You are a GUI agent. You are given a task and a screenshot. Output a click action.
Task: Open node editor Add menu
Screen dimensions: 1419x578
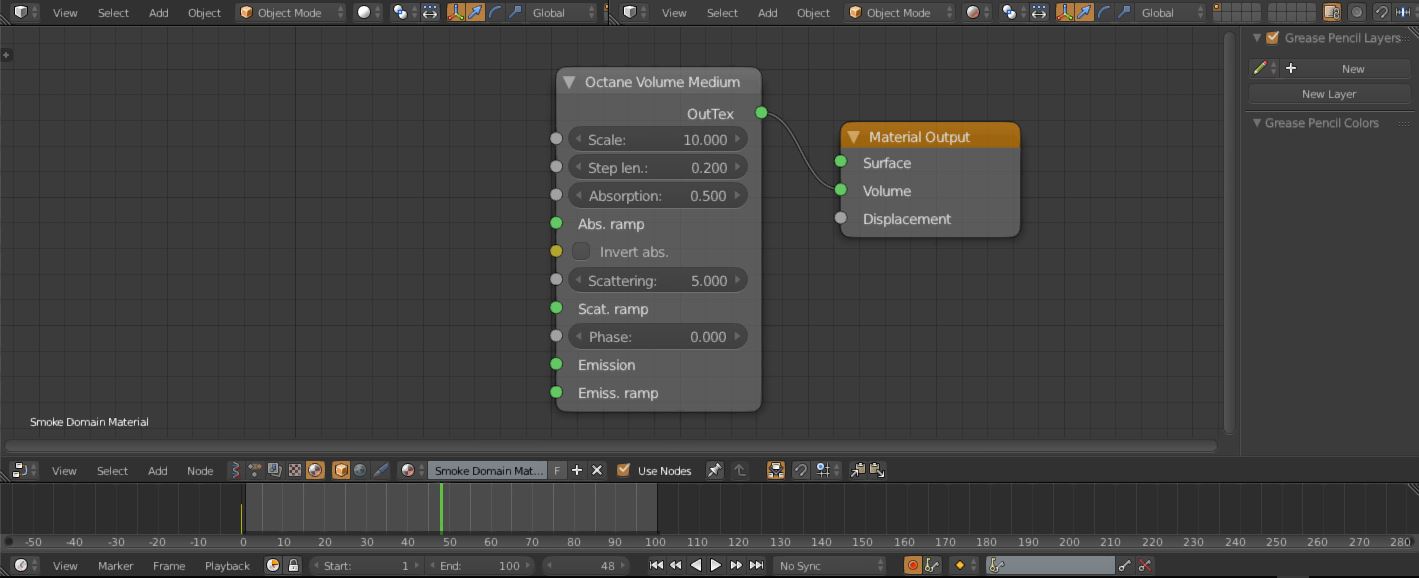pyautogui.click(x=158, y=470)
